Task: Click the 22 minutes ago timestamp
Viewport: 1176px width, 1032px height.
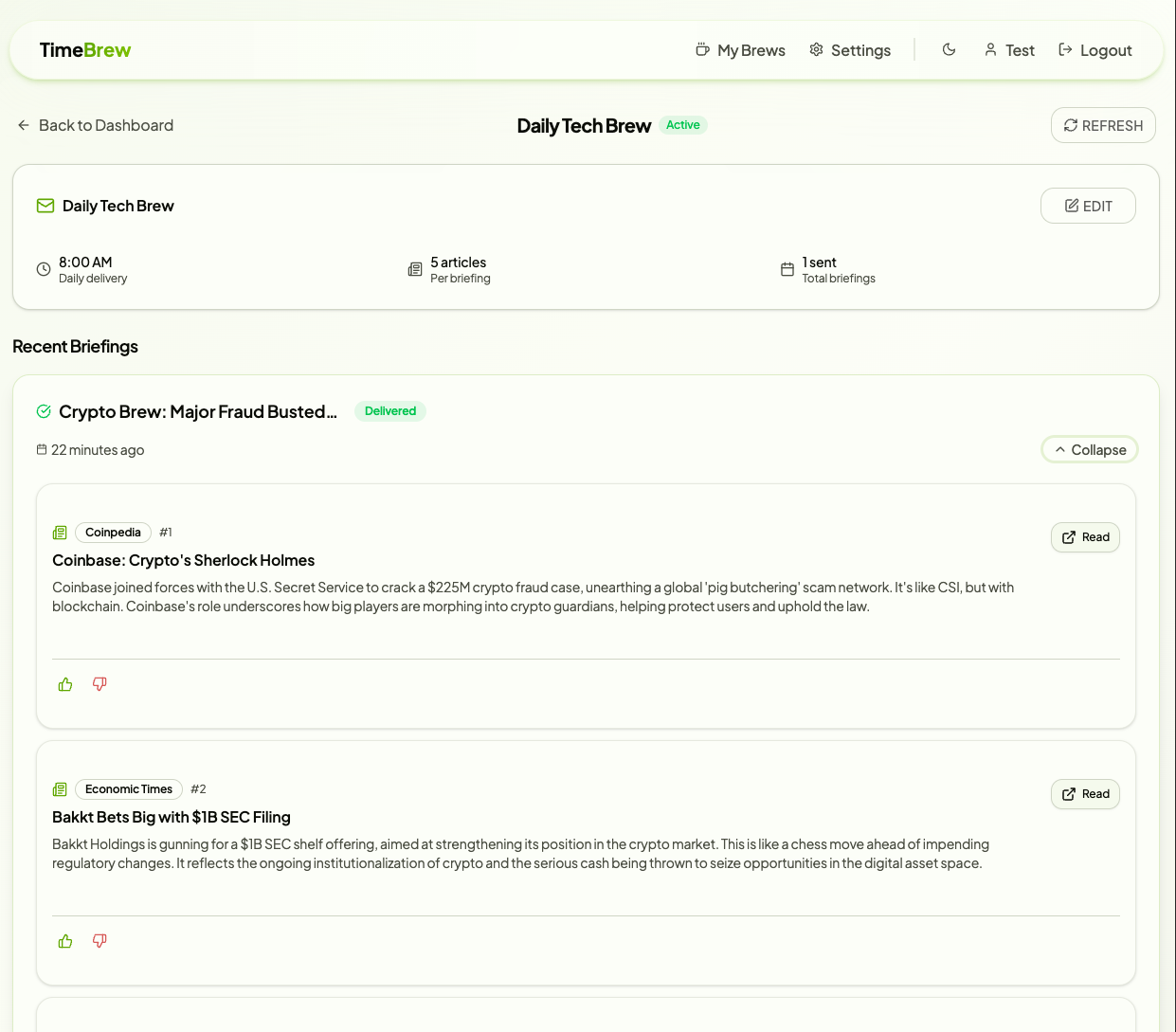Action: 98,450
